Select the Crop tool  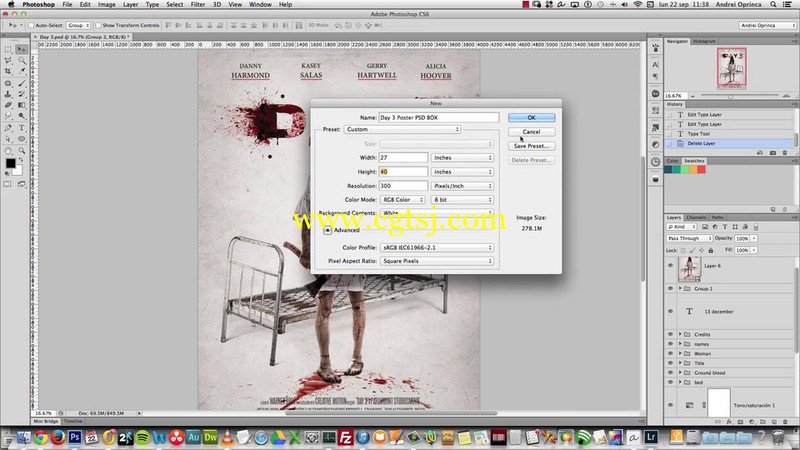point(8,71)
